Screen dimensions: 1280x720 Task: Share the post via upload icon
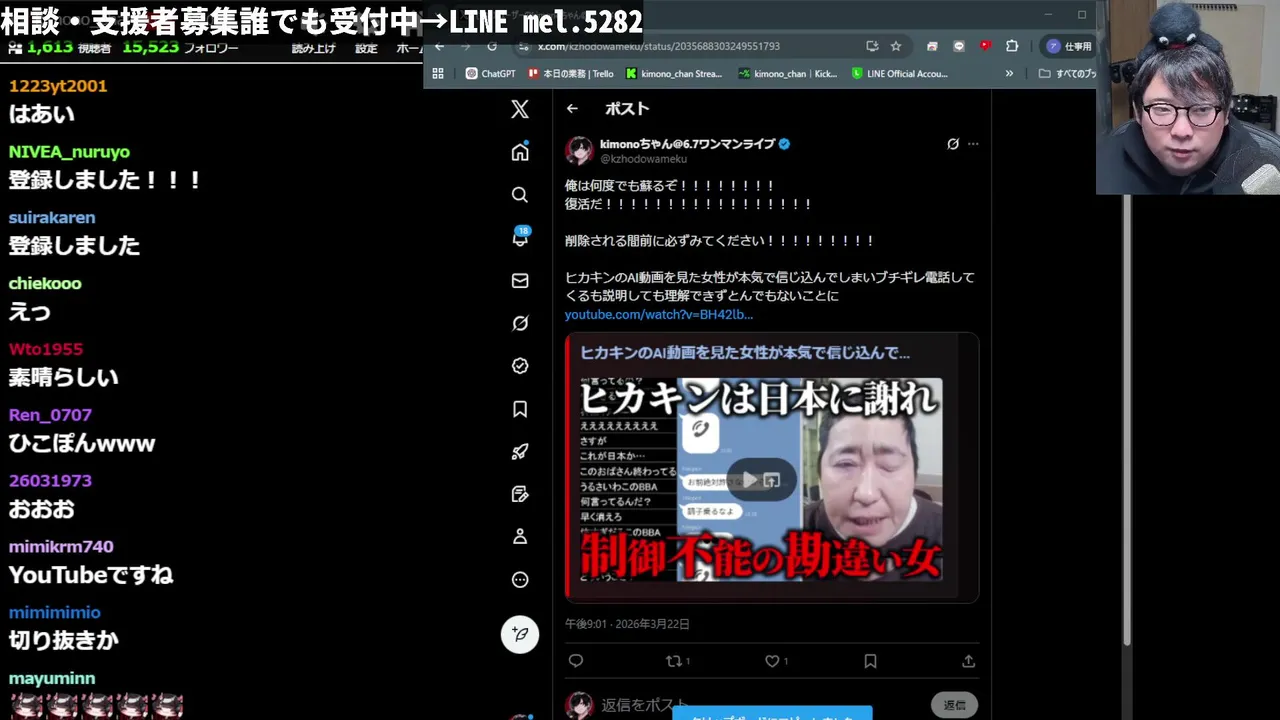point(968,661)
